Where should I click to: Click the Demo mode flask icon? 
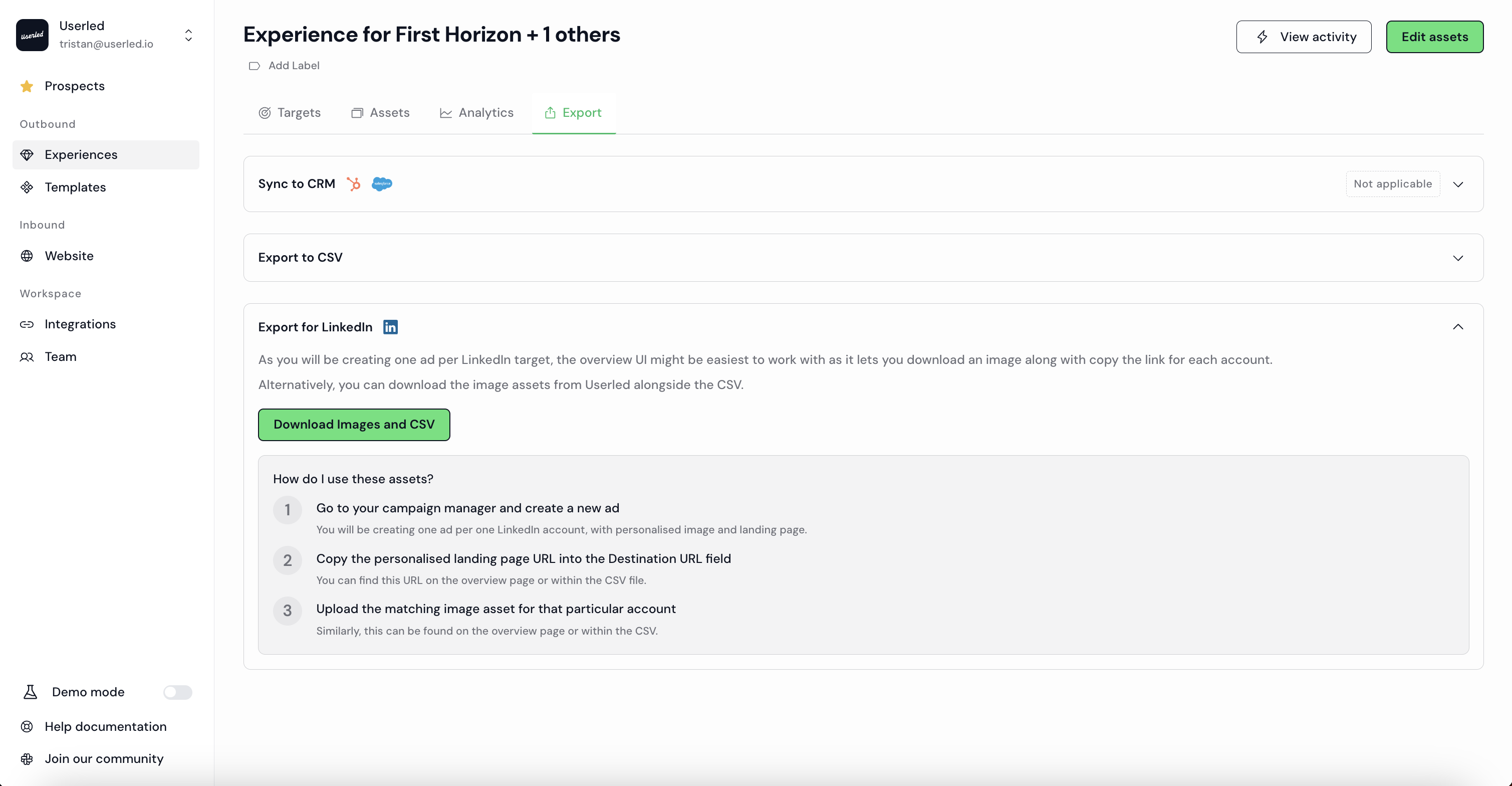(31, 692)
